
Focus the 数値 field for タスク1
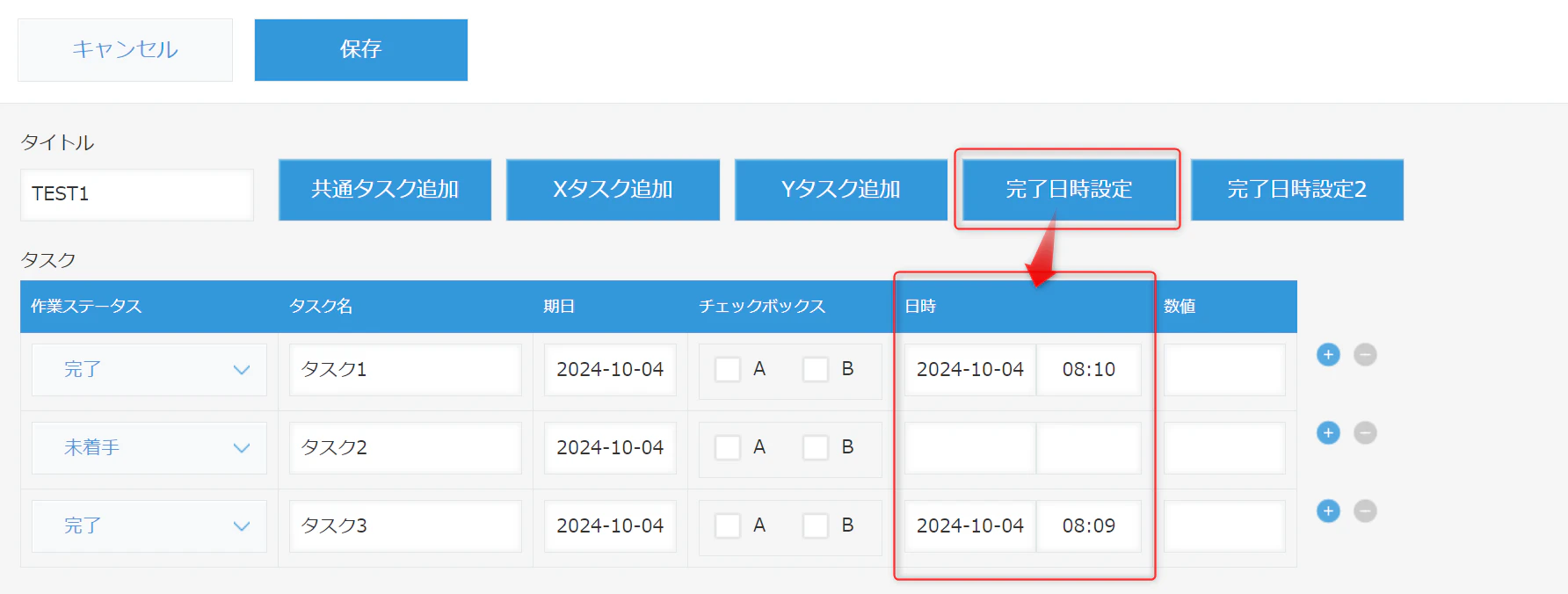(x=1224, y=370)
